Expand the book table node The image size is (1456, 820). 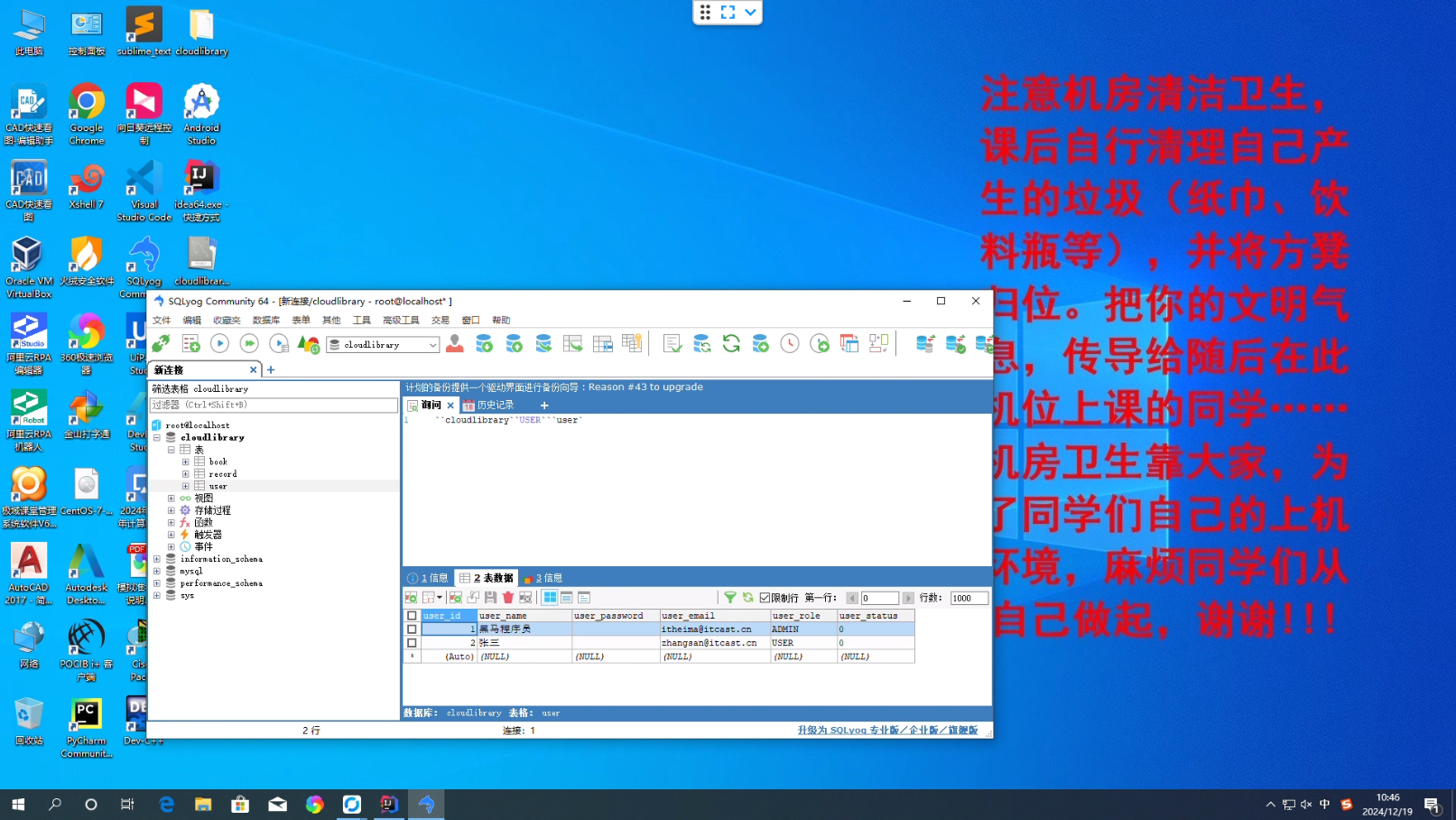pyautogui.click(x=186, y=461)
